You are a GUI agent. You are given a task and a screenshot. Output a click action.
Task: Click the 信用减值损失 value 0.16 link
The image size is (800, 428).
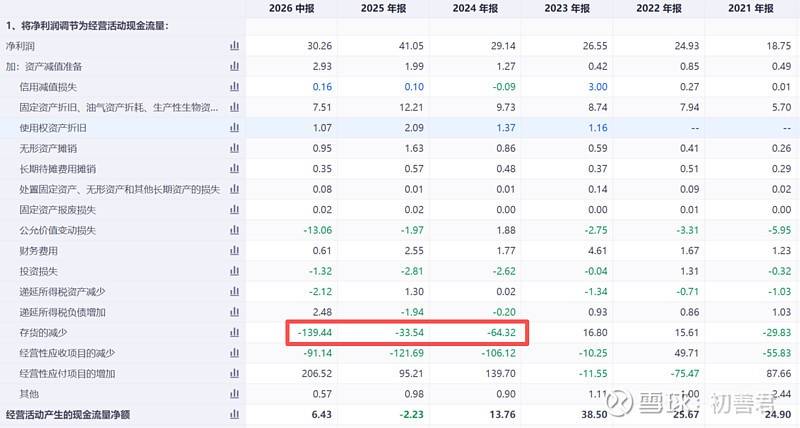tap(322, 87)
